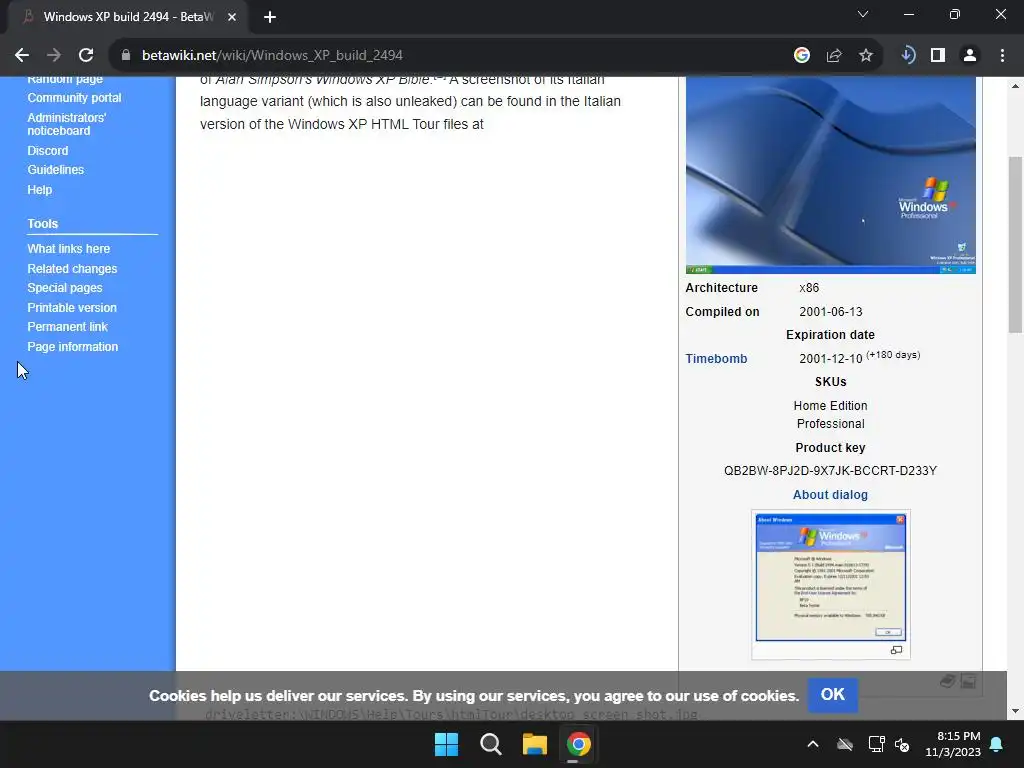The height and width of the screenshot is (768, 1024).
Task: Share this page via share icon
Action: click(x=834, y=56)
